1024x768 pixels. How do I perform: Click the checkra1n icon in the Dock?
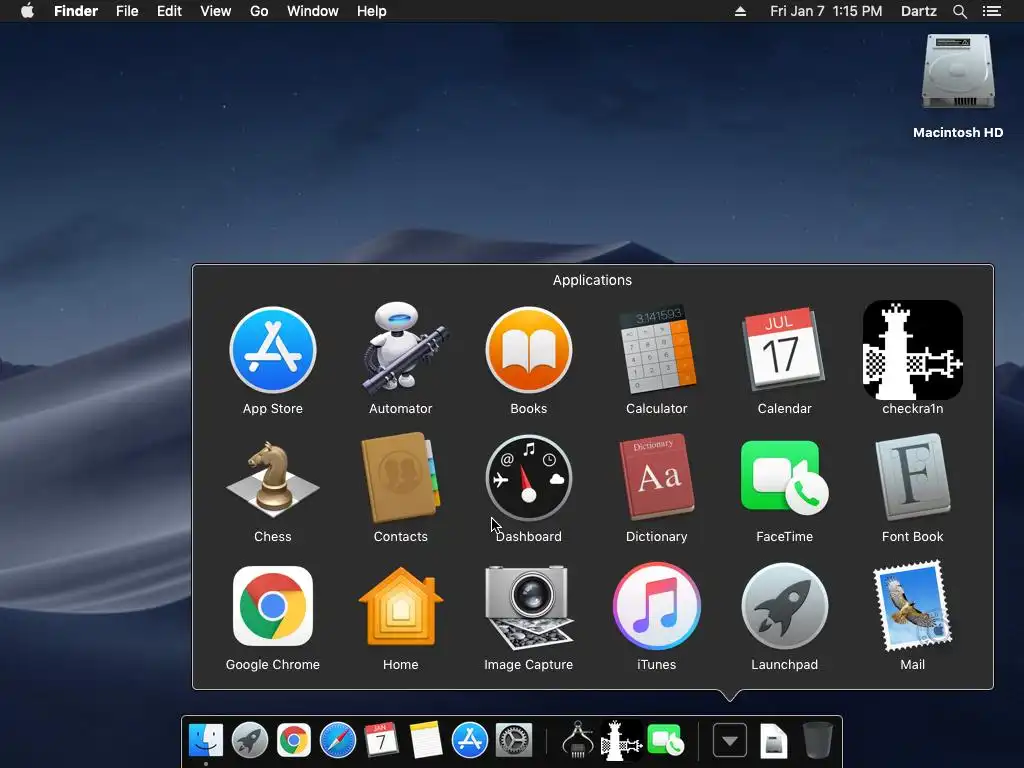point(621,741)
